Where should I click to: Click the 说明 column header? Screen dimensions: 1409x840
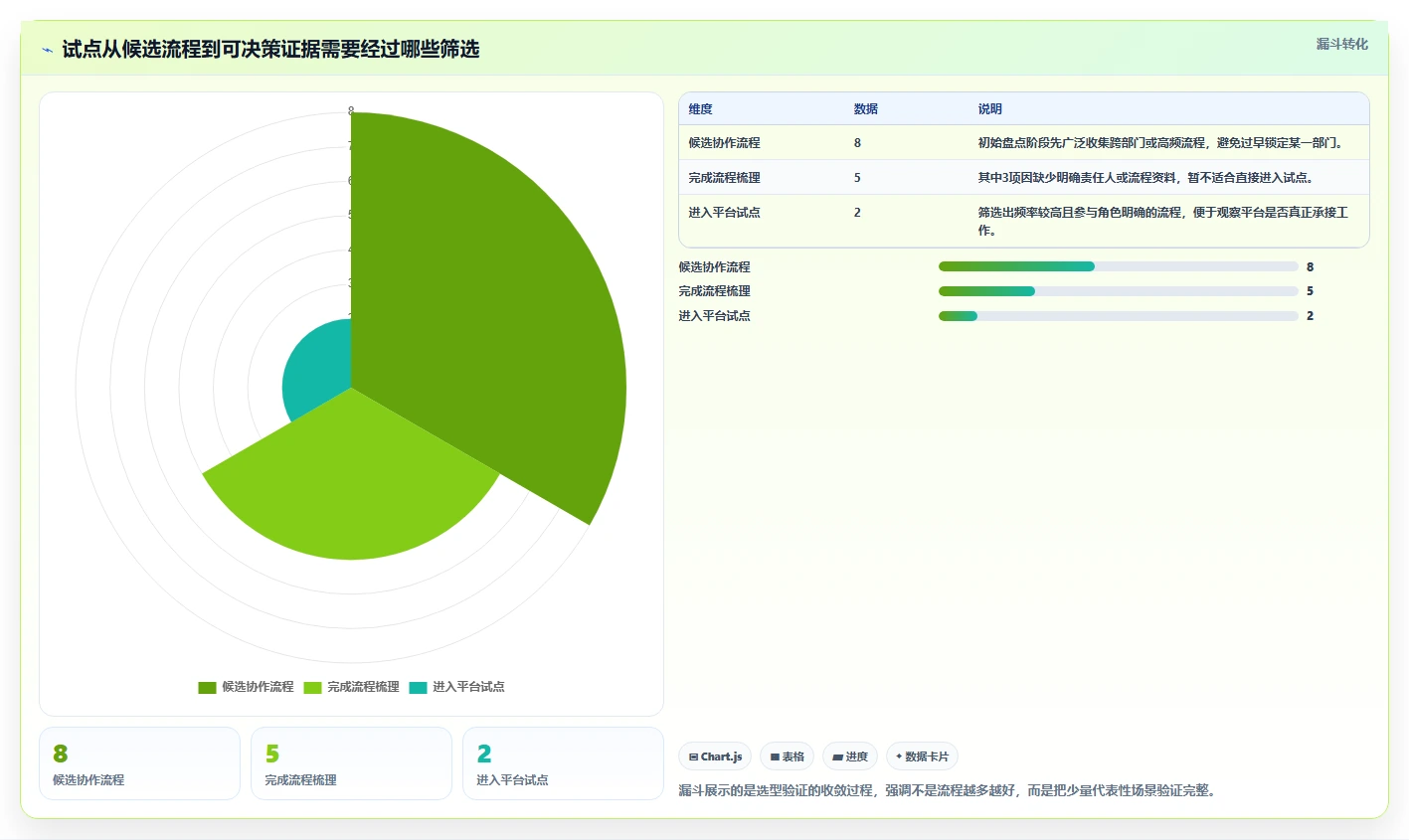click(989, 109)
